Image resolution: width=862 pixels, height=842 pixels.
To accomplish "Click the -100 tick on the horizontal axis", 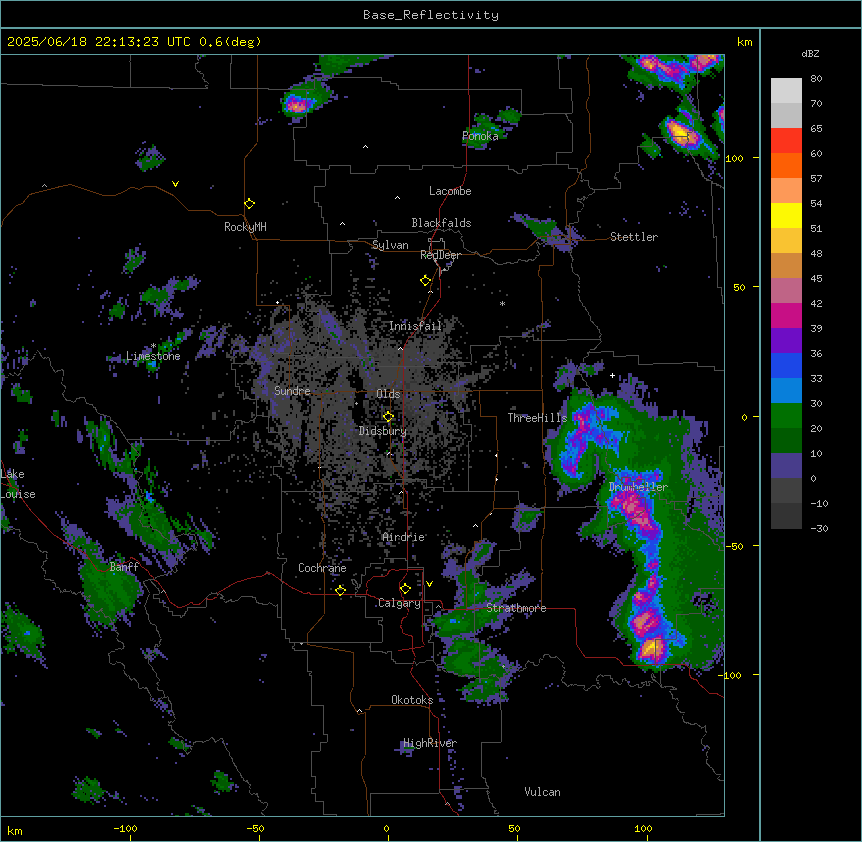I will 125,828.
